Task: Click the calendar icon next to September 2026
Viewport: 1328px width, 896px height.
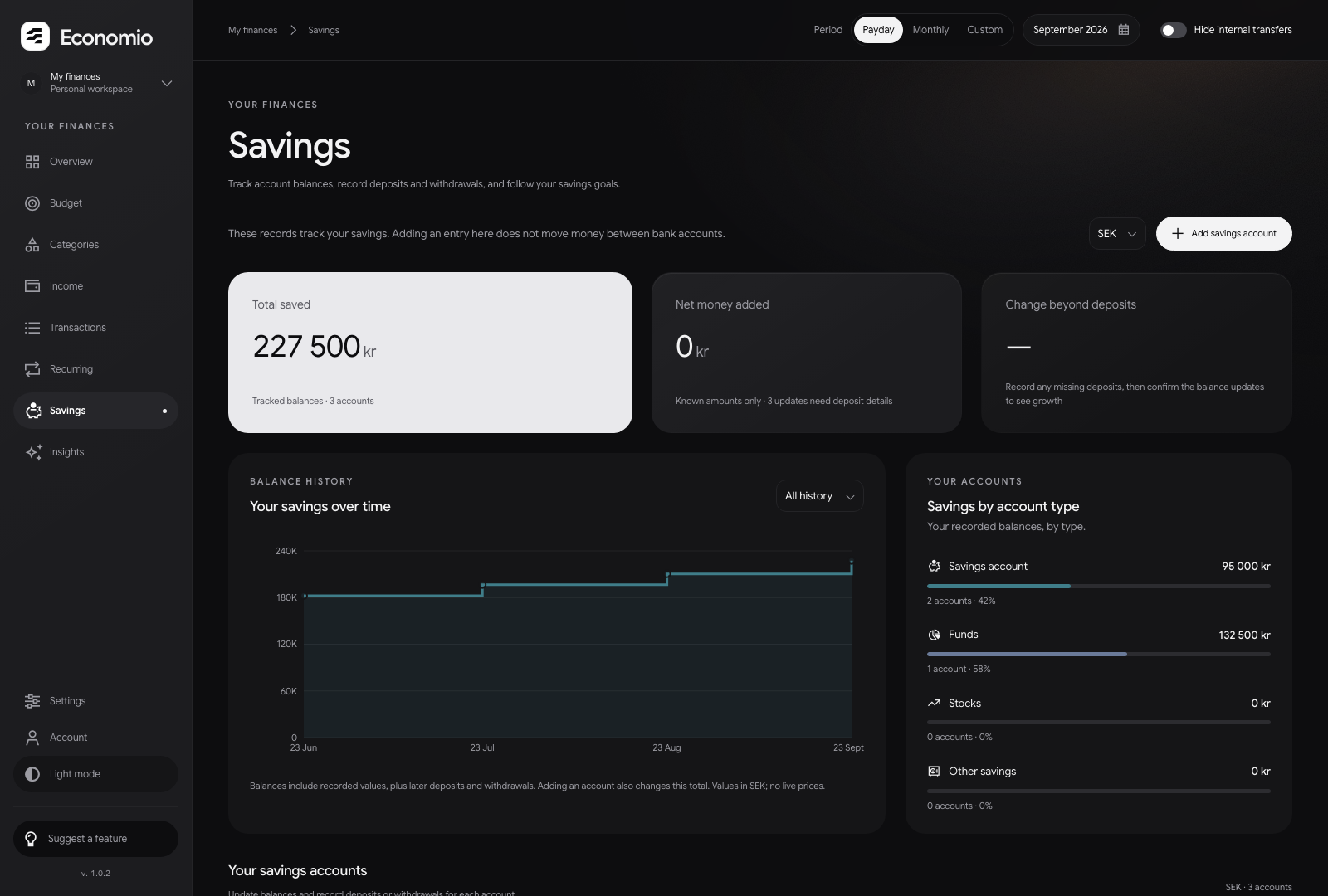Action: (1124, 30)
